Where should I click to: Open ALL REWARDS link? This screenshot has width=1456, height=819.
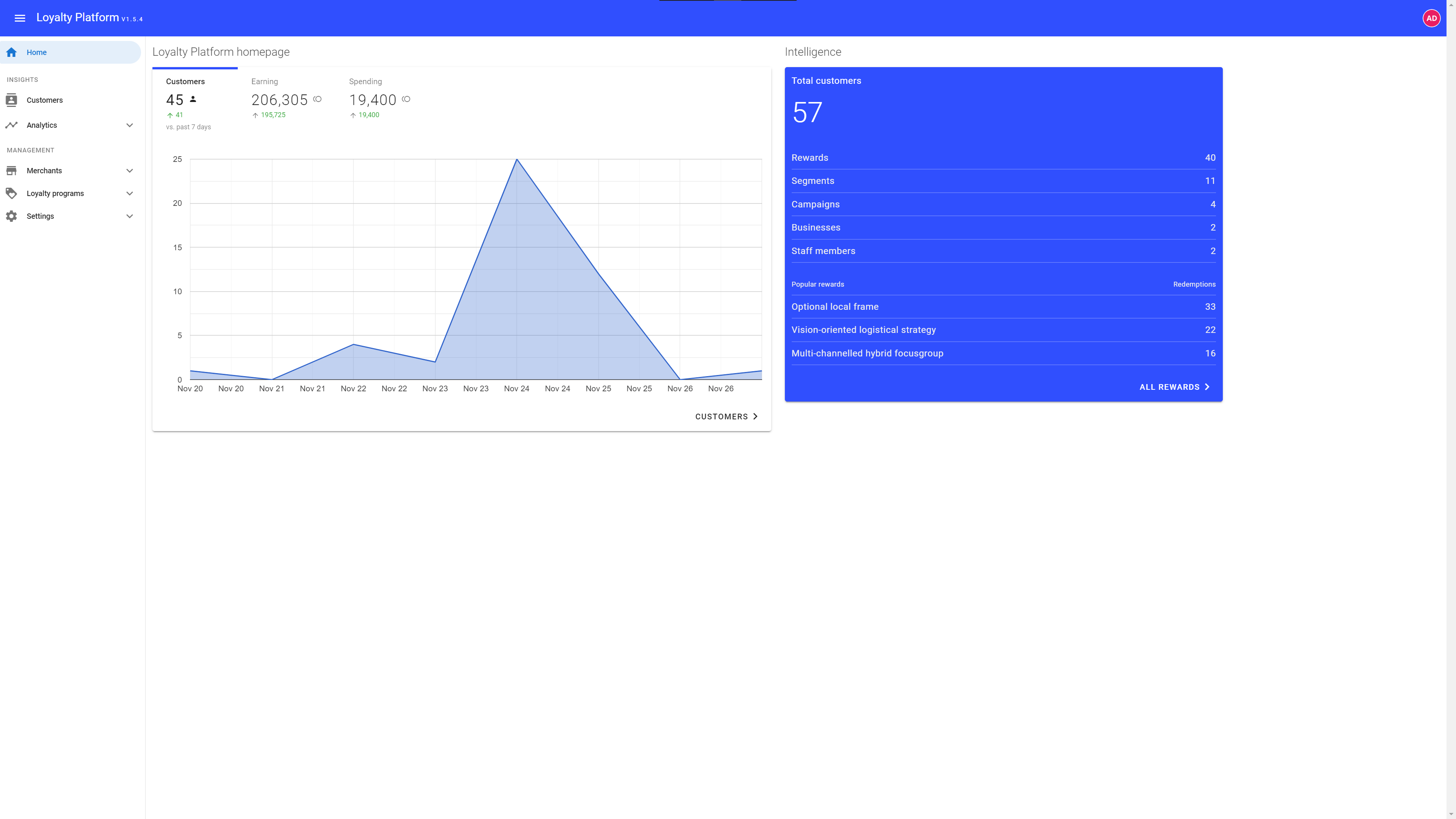(1174, 387)
